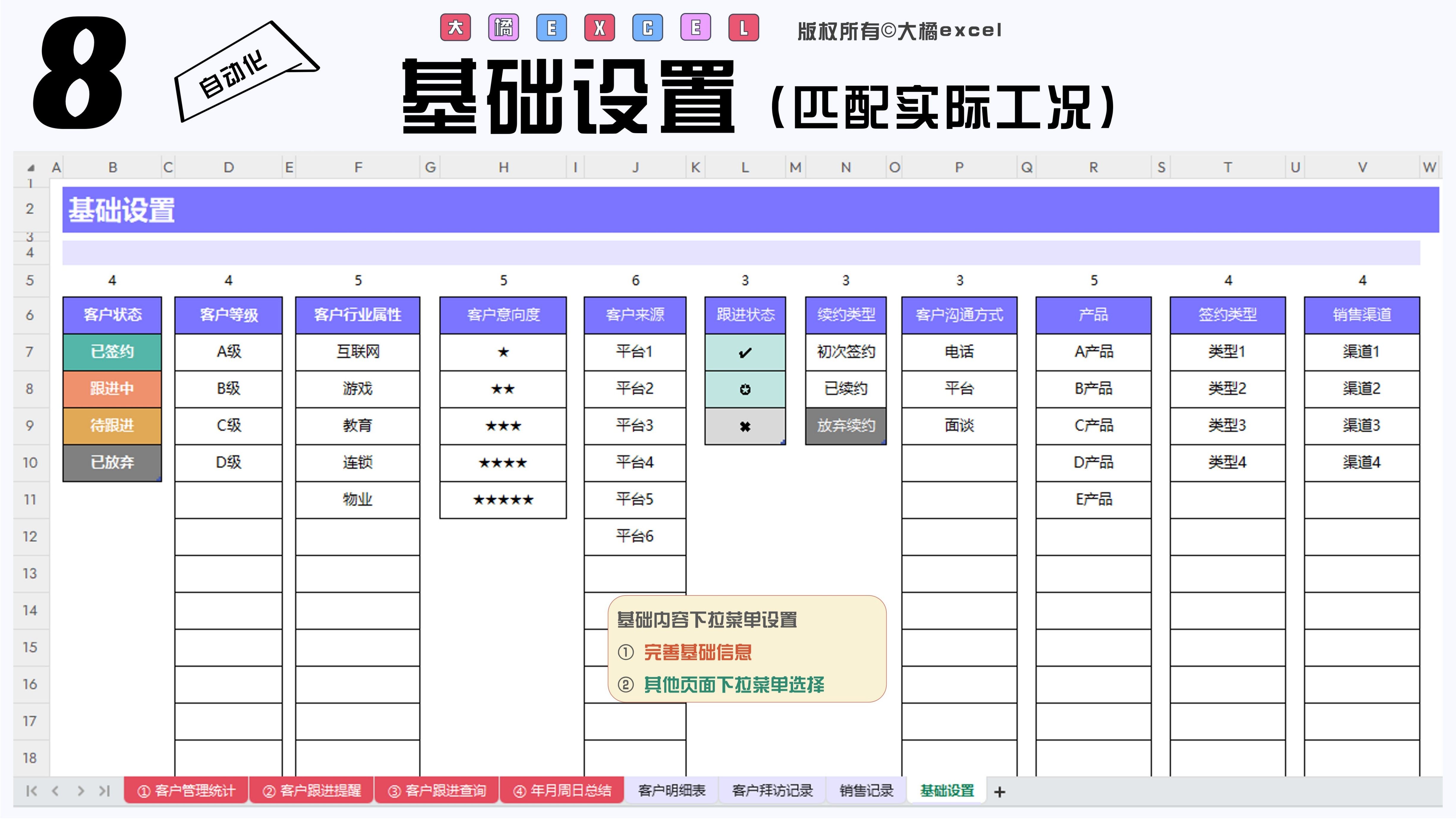Click the 销售渠道 header cell
Image resolution: width=1456 pixels, height=819 pixels.
point(1362,315)
